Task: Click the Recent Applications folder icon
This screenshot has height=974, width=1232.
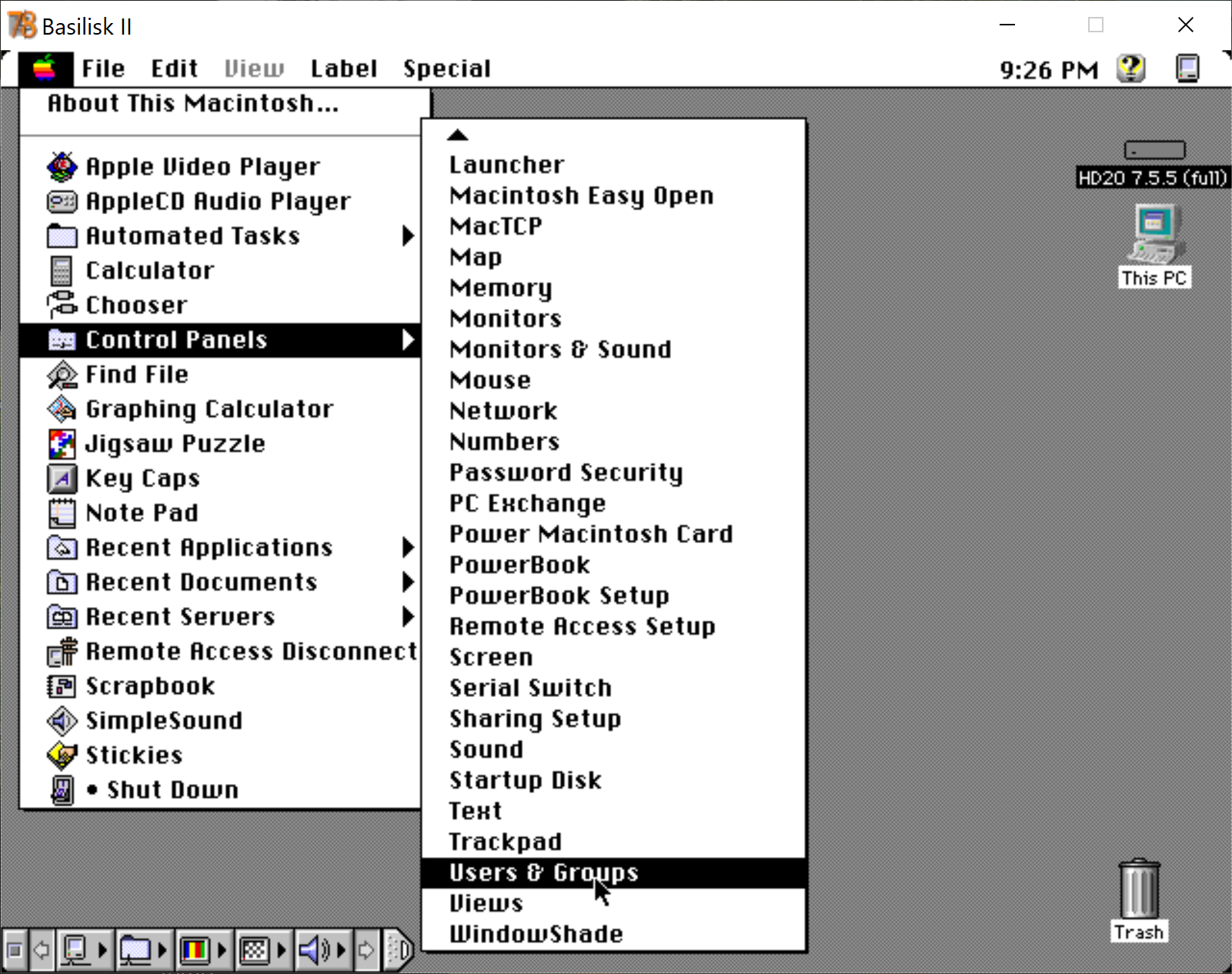Action: coord(62,548)
